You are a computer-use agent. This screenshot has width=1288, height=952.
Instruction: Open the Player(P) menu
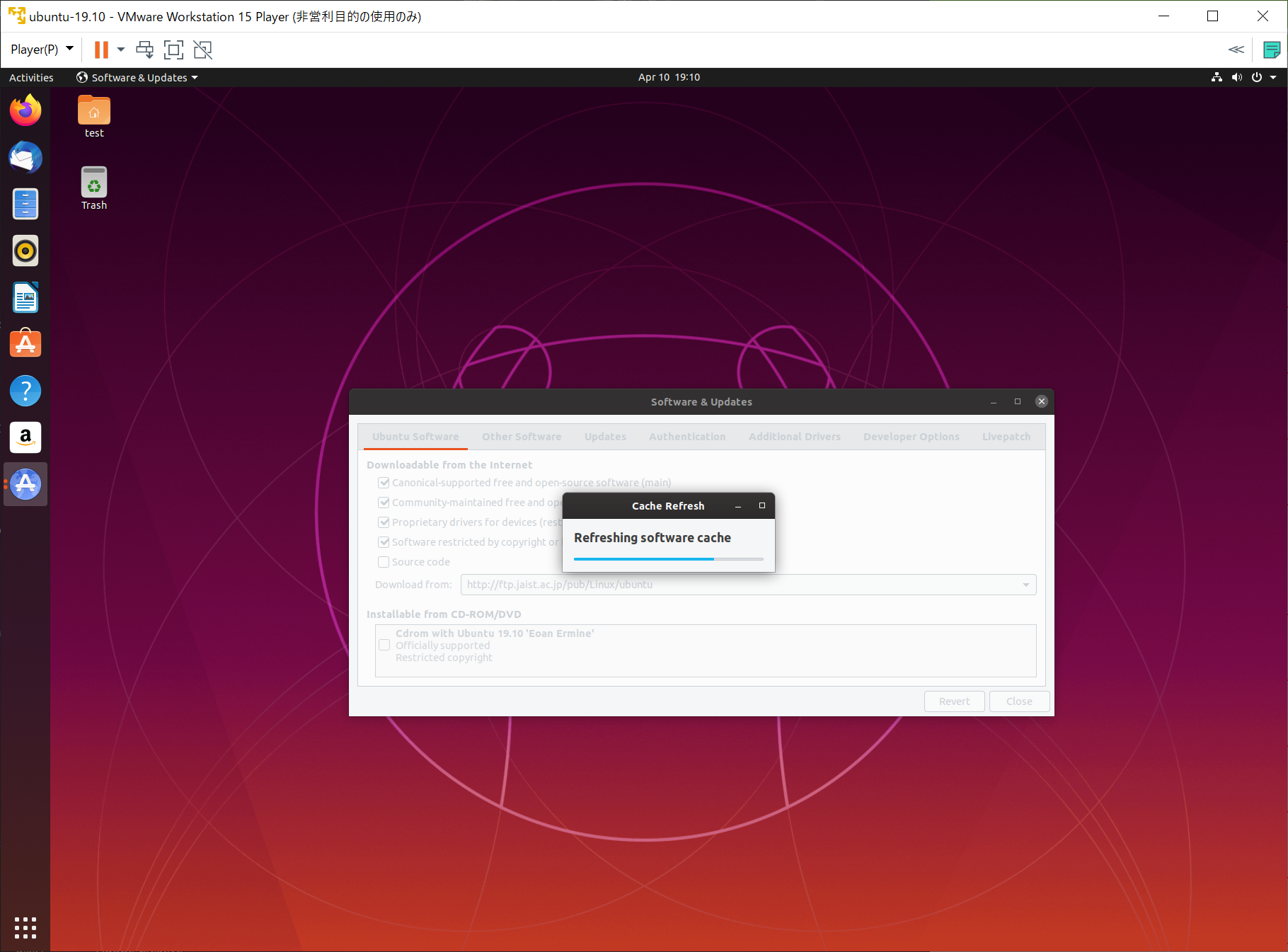(x=42, y=50)
